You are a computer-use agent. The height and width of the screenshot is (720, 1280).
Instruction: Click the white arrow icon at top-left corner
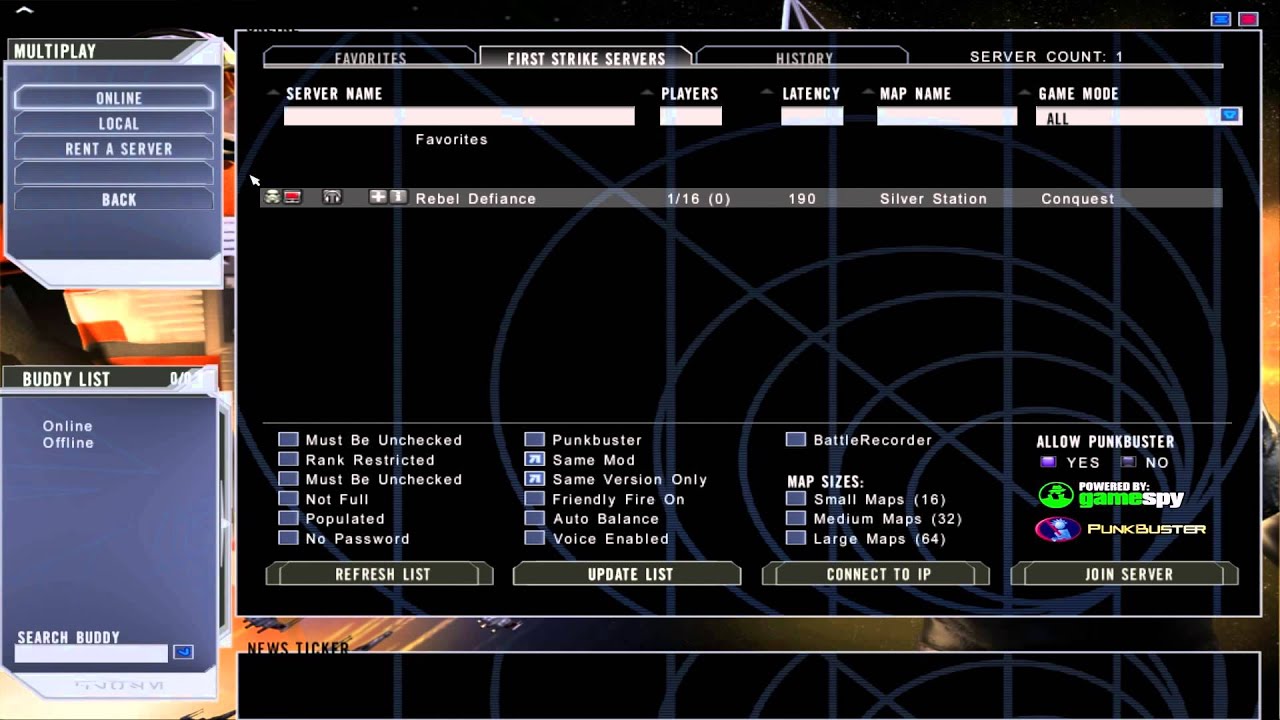pos(25,11)
